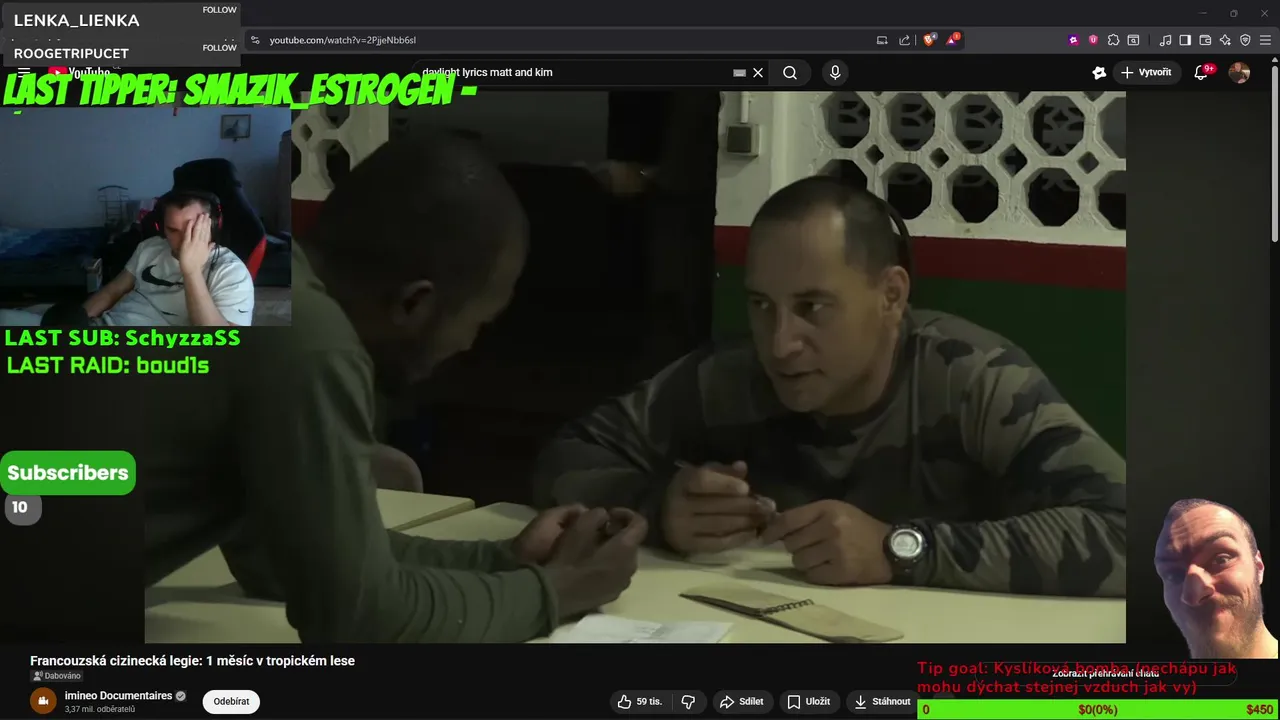Screen dimensions: 1280x720
Task: Dislike the video with thumbs down
Action: click(x=688, y=702)
